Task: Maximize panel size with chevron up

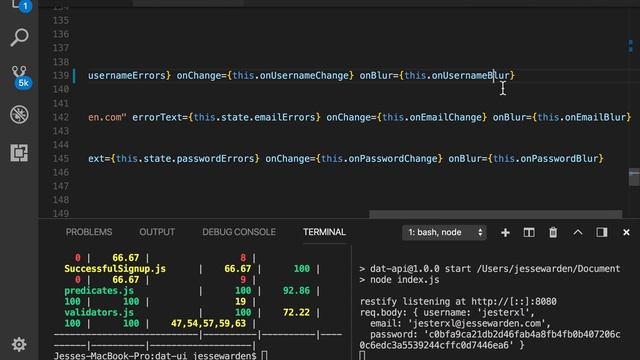Action: click(578, 232)
